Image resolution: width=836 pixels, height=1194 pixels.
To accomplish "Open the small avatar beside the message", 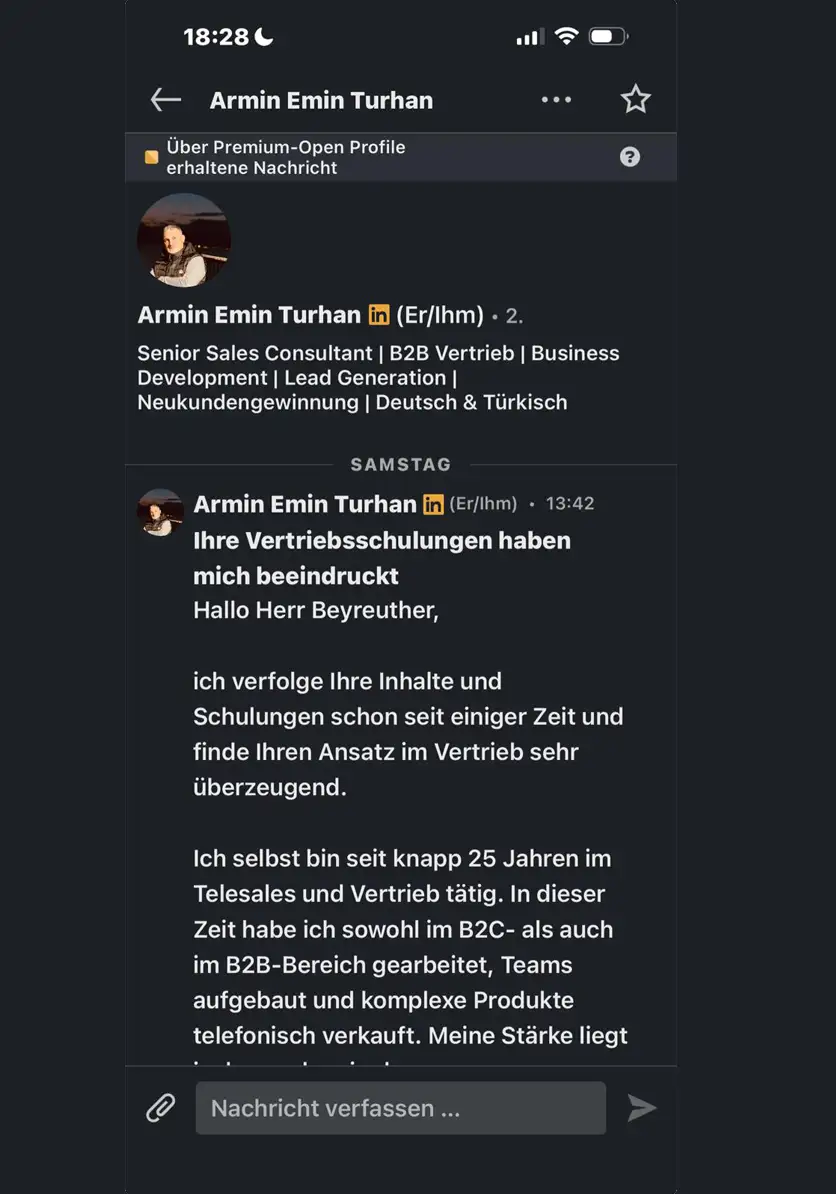I will (x=160, y=512).
